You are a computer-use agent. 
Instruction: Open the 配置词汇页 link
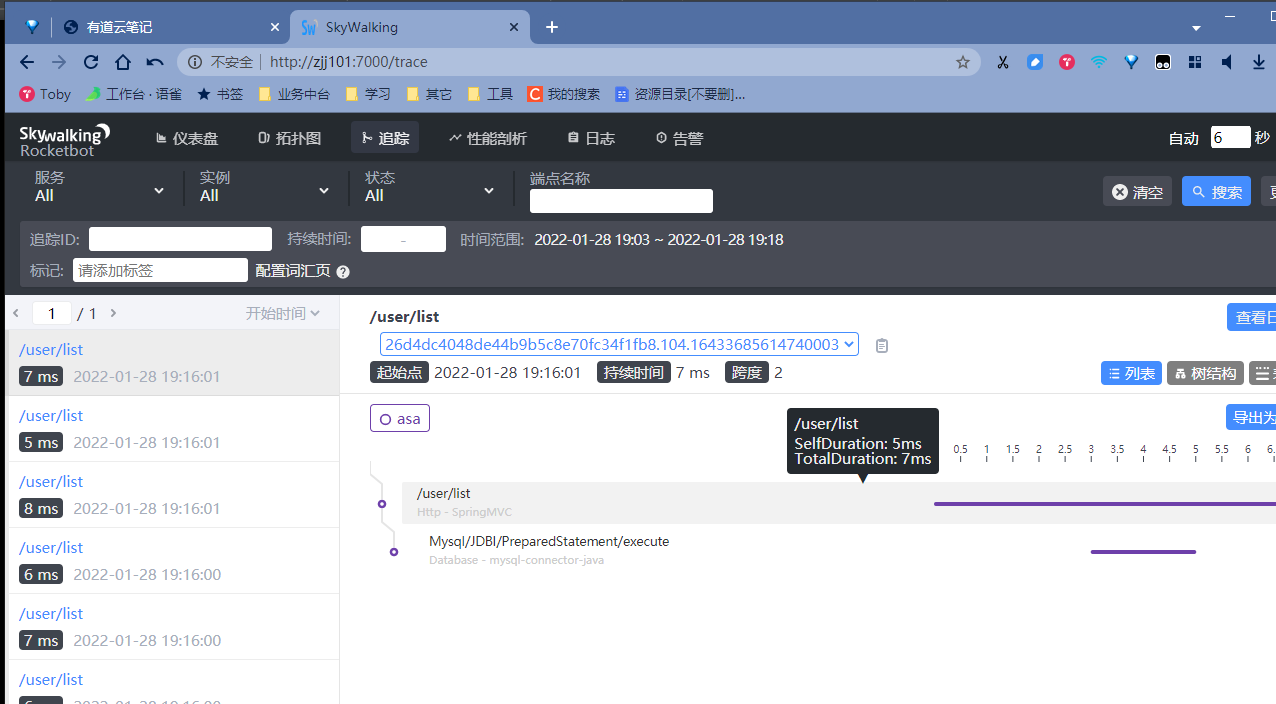coord(293,271)
